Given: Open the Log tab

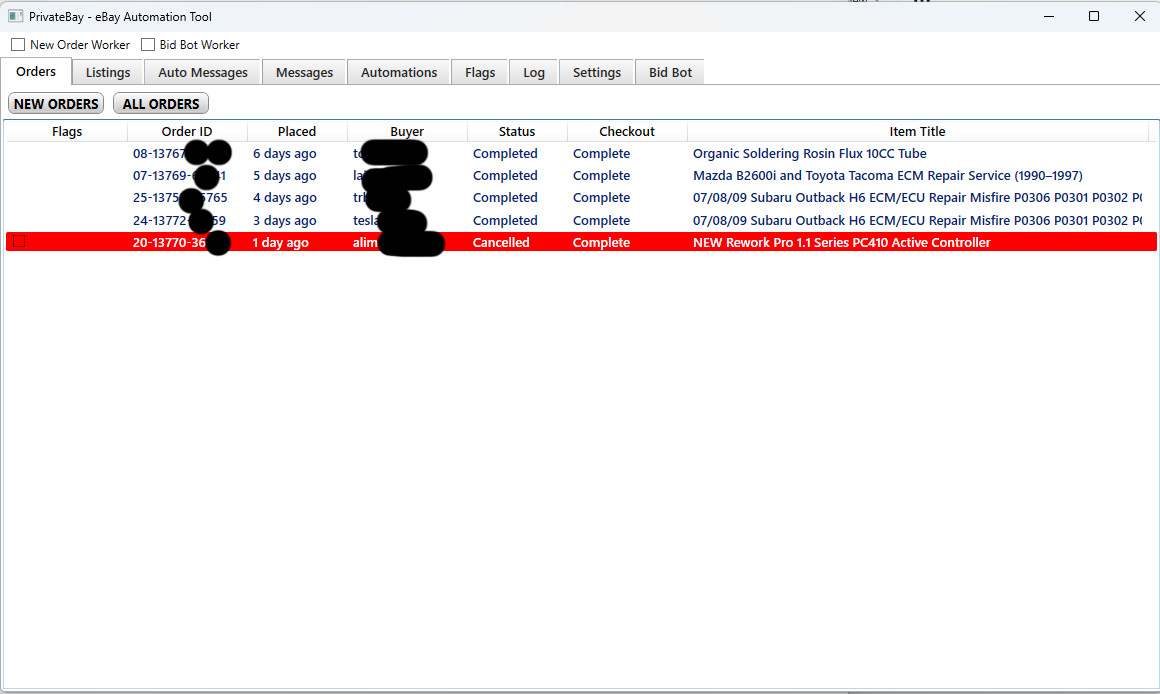Looking at the screenshot, I should (x=533, y=71).
